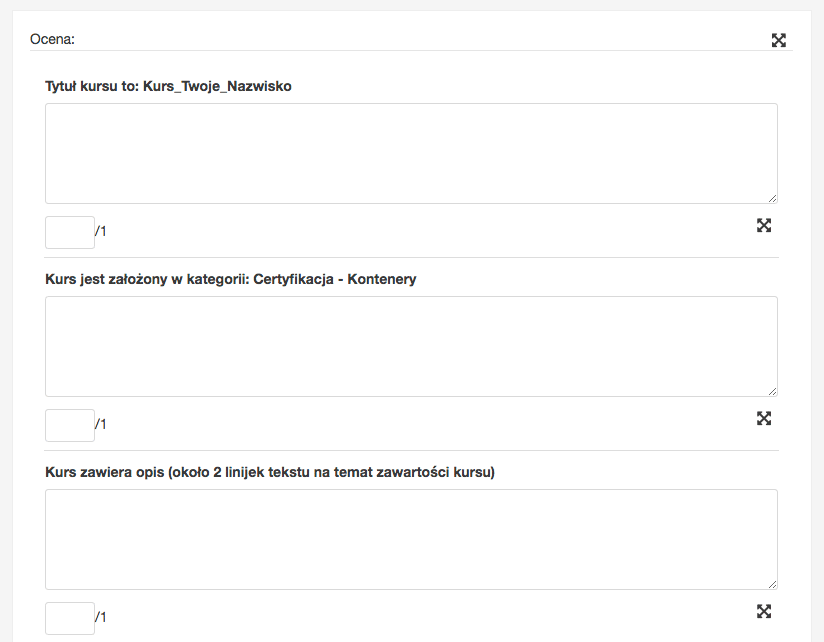Viewport: 824px width, 642px height.
Task: Click expand icon for Tytuł kursu criterion
Action: tap(764, 225)
